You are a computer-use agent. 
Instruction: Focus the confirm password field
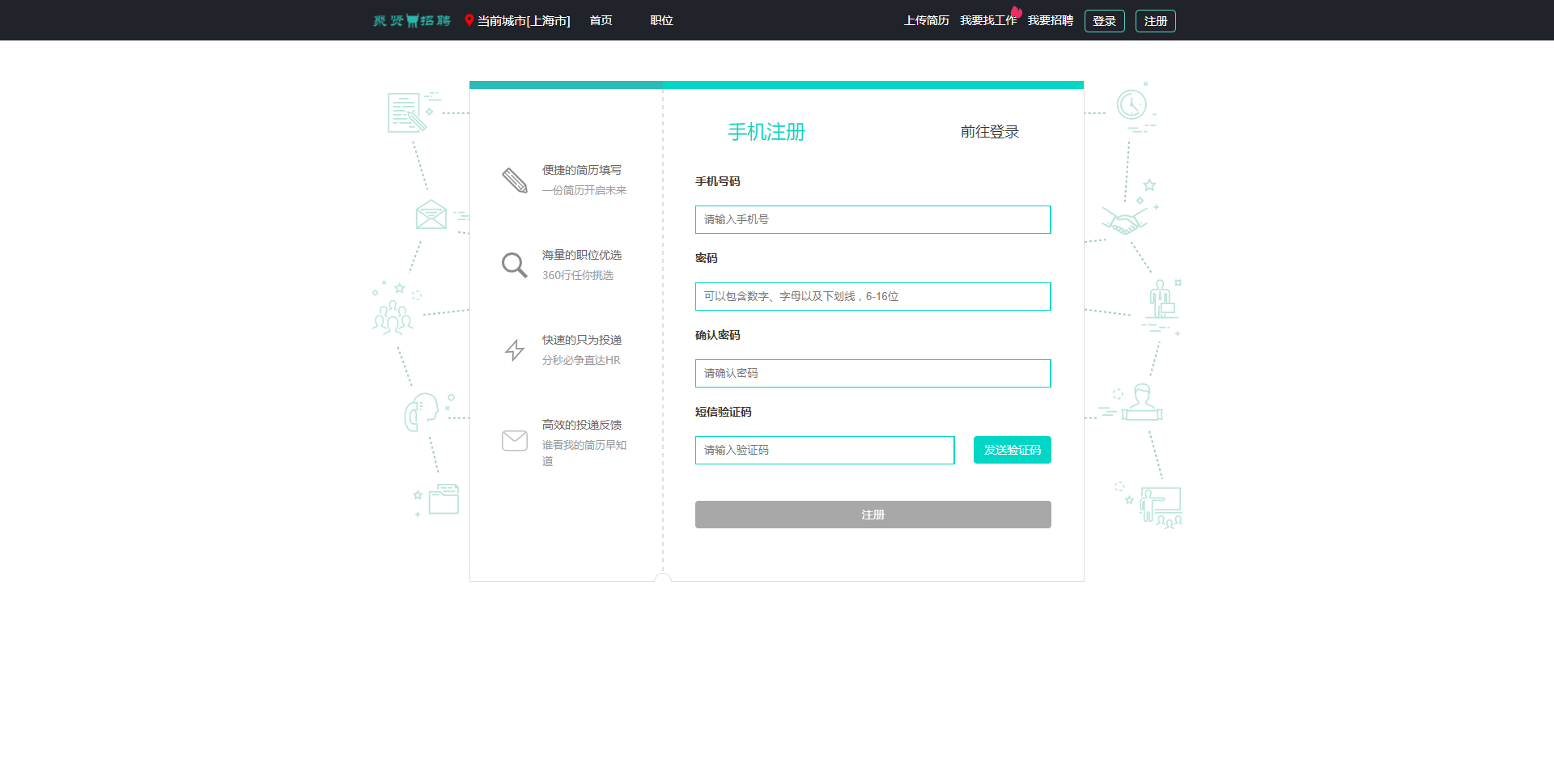873,373
